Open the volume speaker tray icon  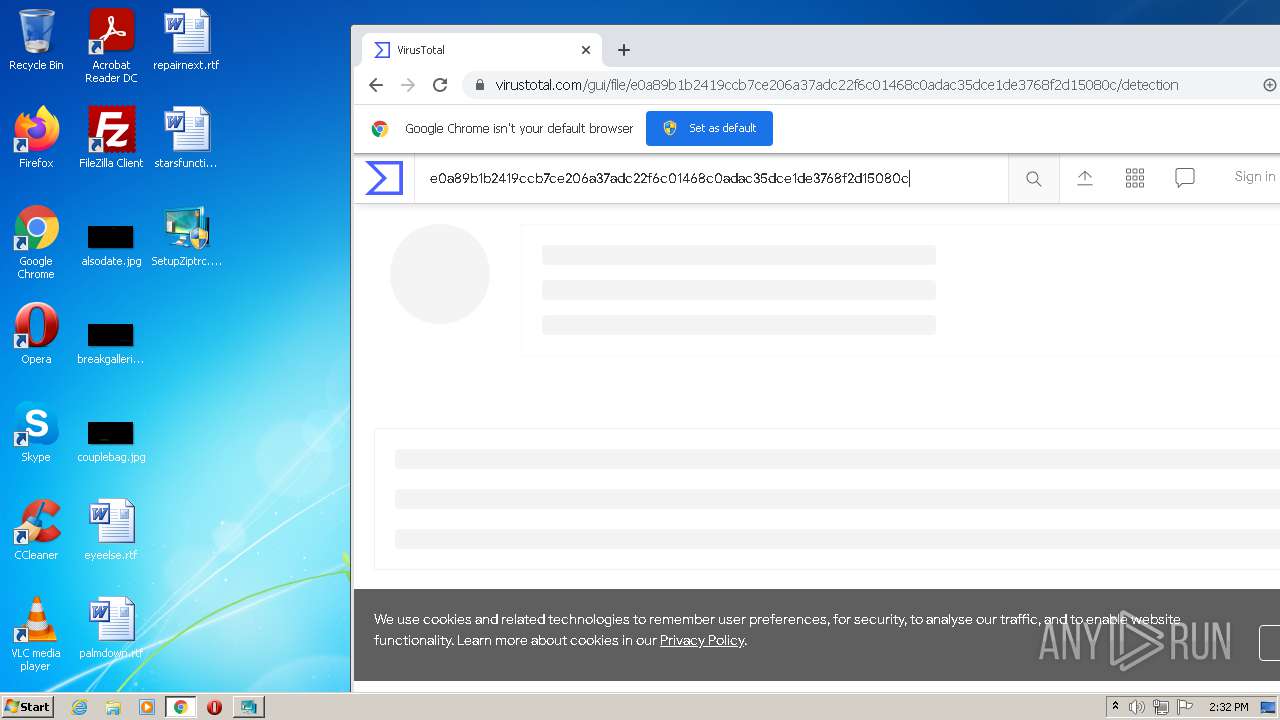[x=1137, y=707]
